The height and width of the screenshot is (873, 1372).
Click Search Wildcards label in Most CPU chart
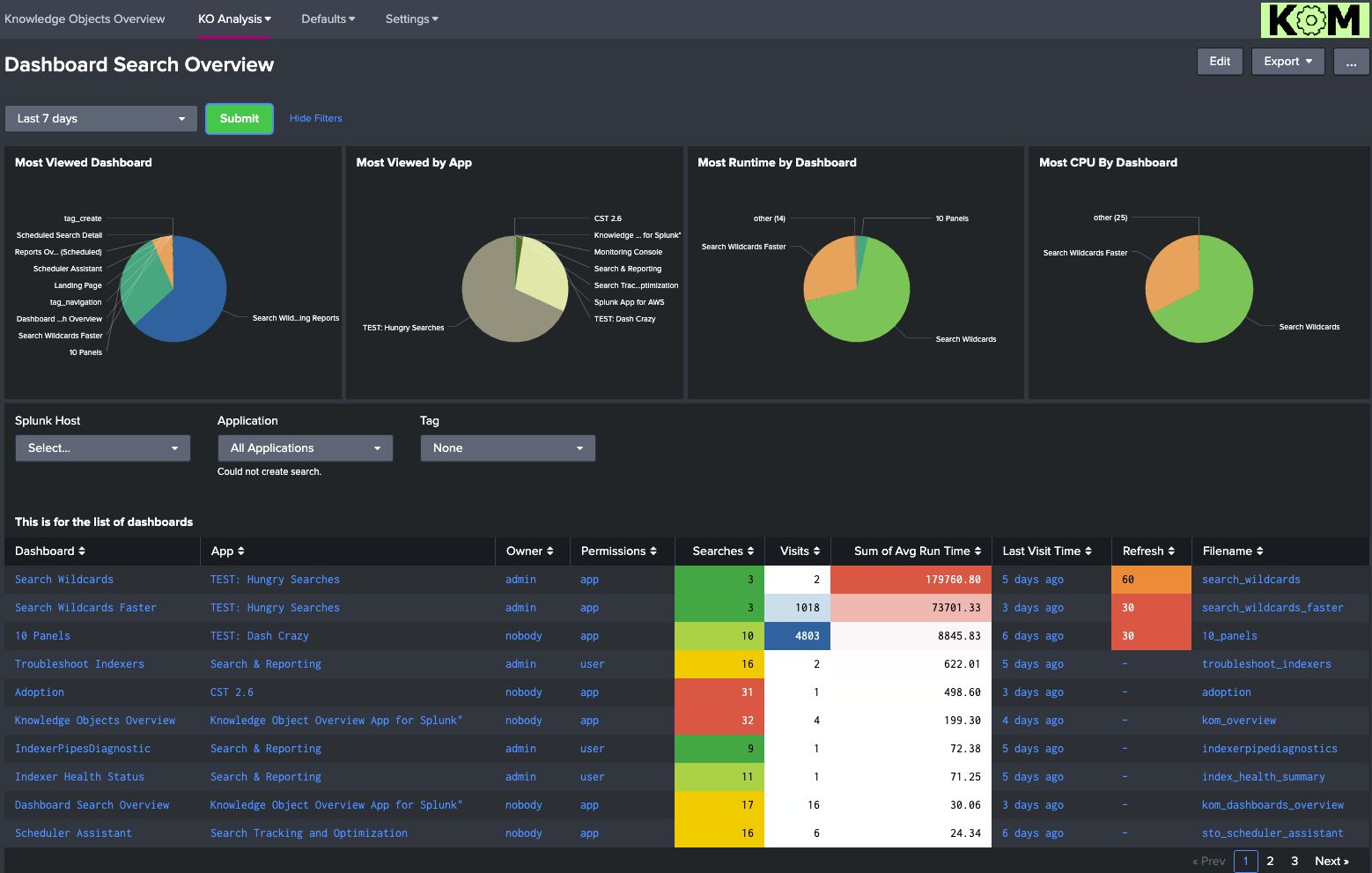coord(1309,327)
